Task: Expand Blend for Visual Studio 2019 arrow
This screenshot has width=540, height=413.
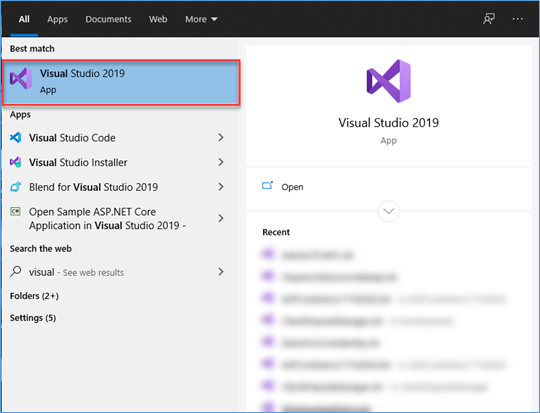Action: tap(221, 187)
